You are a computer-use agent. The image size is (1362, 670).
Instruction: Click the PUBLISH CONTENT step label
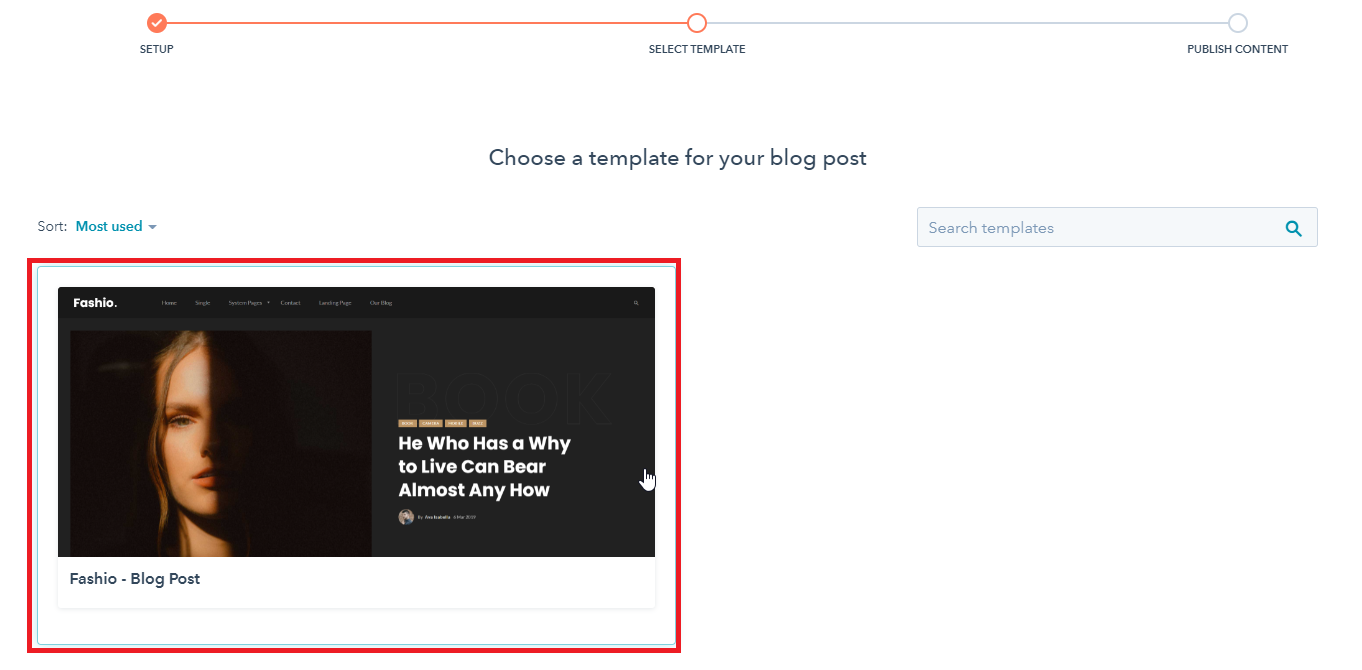(1238, 49)
